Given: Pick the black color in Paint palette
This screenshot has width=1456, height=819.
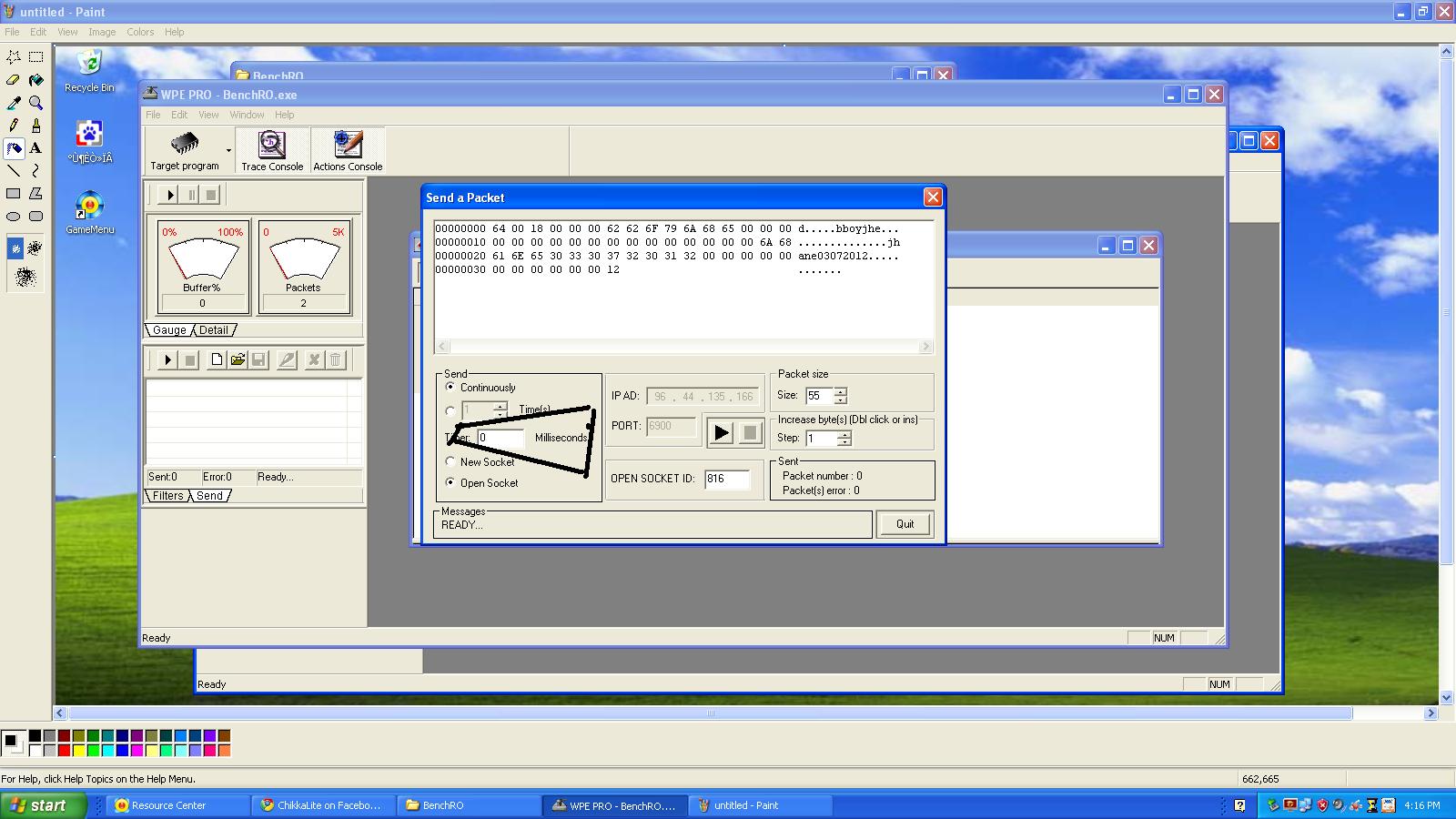Looking at the screenshot, I should (x=35, y=736).
